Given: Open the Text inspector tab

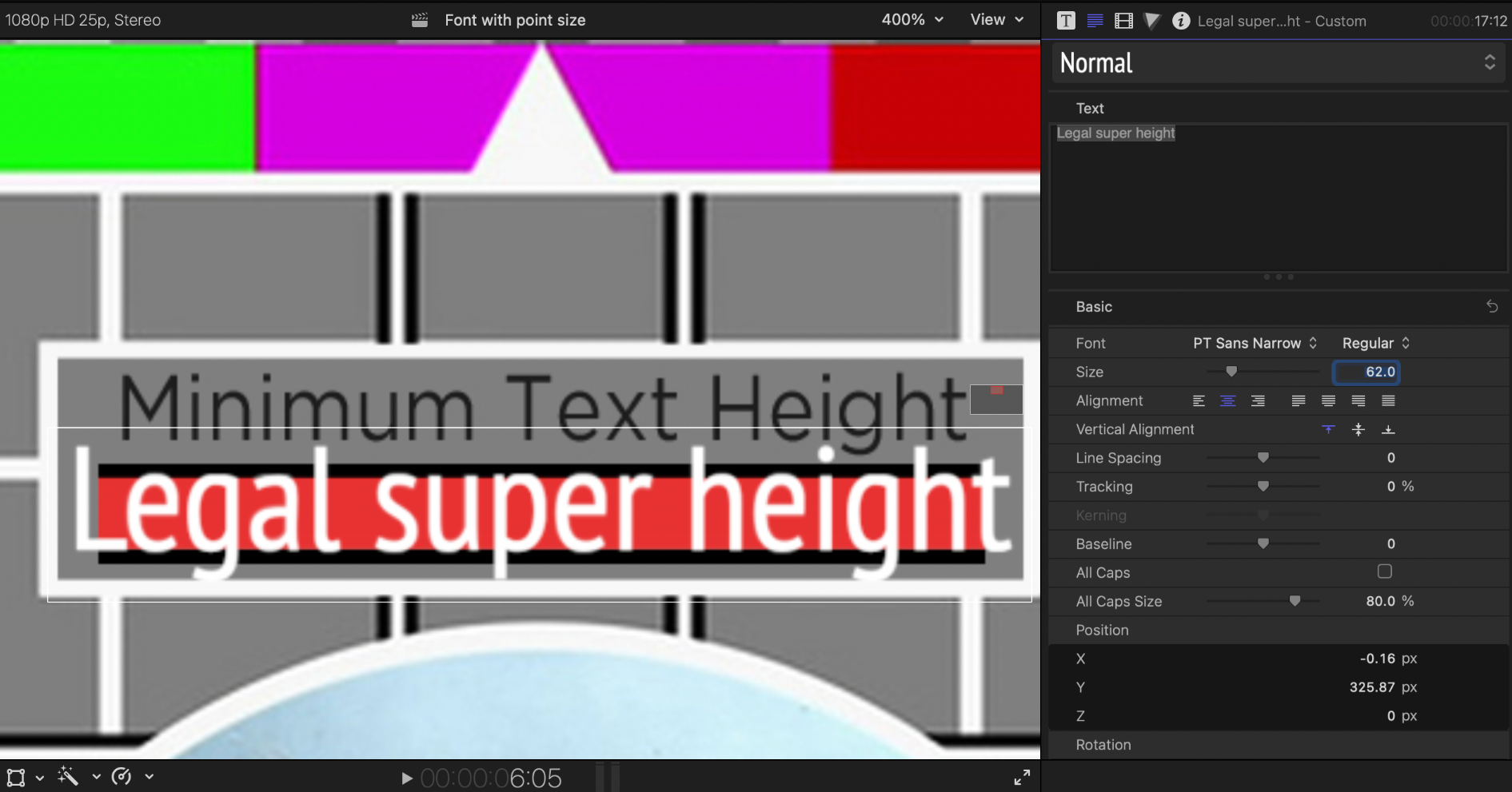Looking at the screenshot, I should [x=1066, y=21].
